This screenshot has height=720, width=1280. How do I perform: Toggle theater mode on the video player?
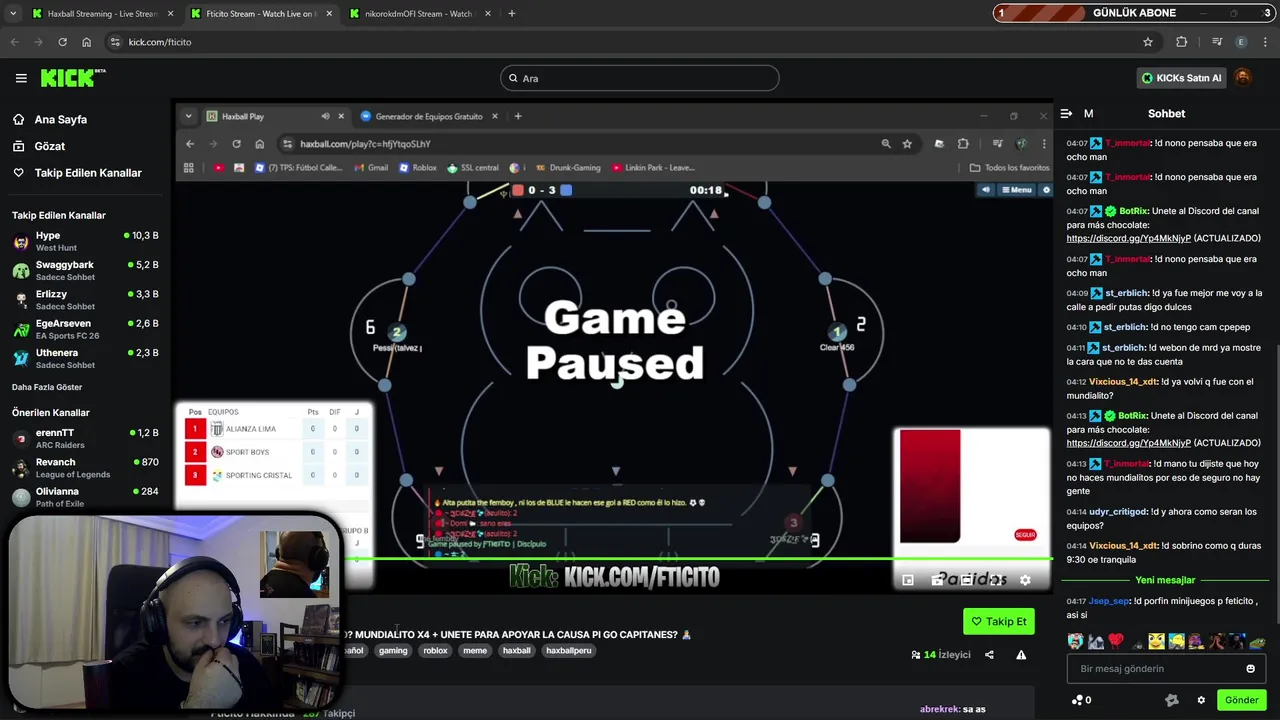(x=966, y=580)
